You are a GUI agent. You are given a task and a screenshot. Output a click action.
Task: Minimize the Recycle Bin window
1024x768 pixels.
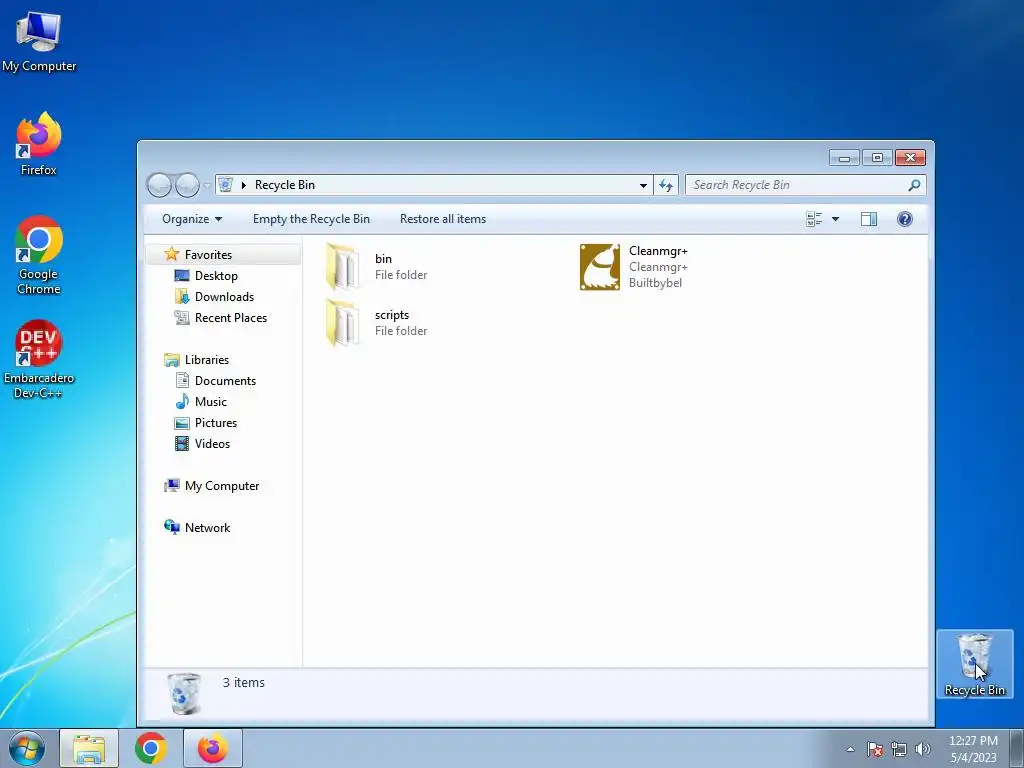(x=844, y=158)
